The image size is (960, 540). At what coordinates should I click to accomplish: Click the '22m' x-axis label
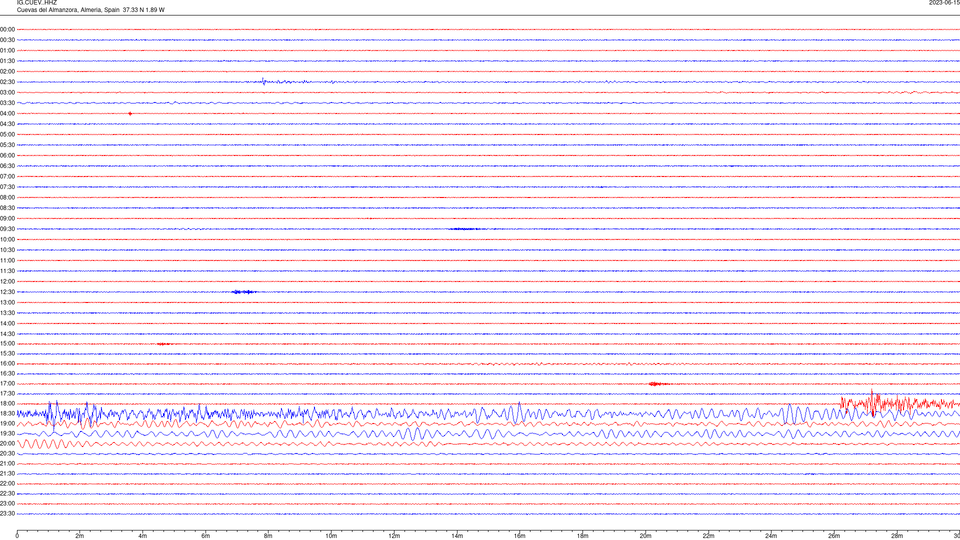[708, 536]
